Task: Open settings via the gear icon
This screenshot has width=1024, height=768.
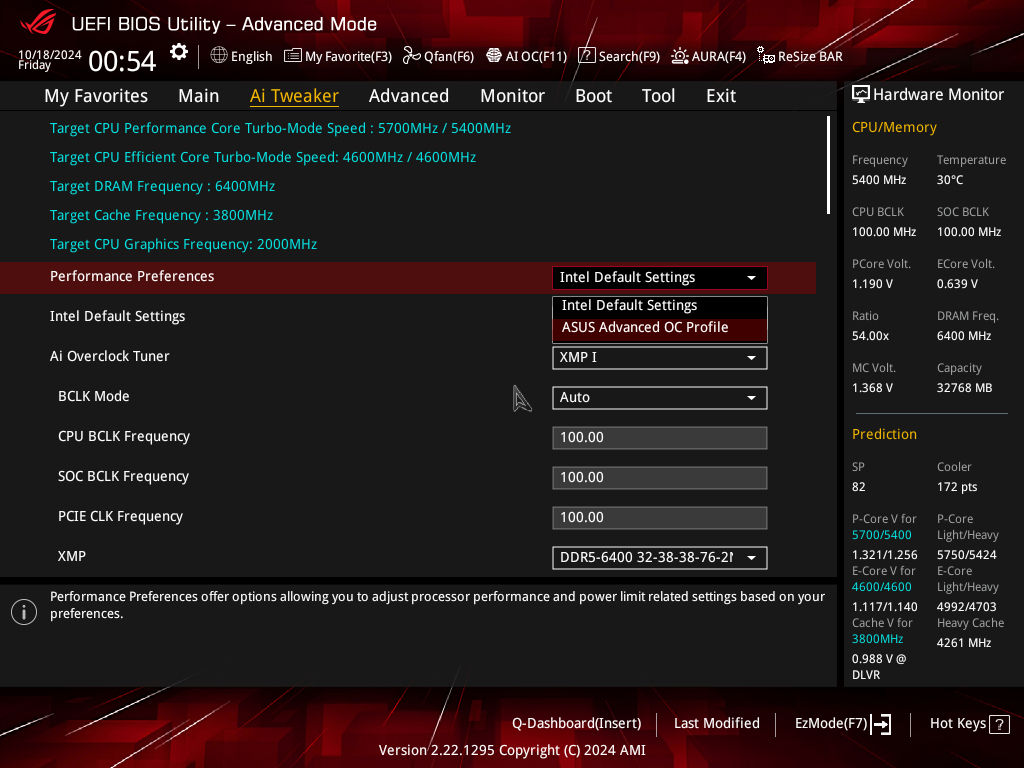Action: (x=178, y=52)
